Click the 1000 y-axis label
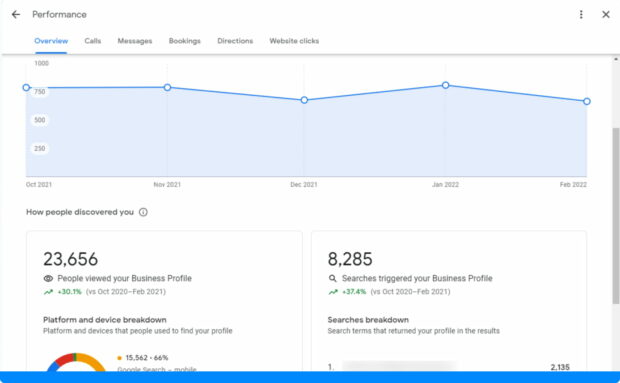This screenshot has width=620, height=383. tap(42, 63)
